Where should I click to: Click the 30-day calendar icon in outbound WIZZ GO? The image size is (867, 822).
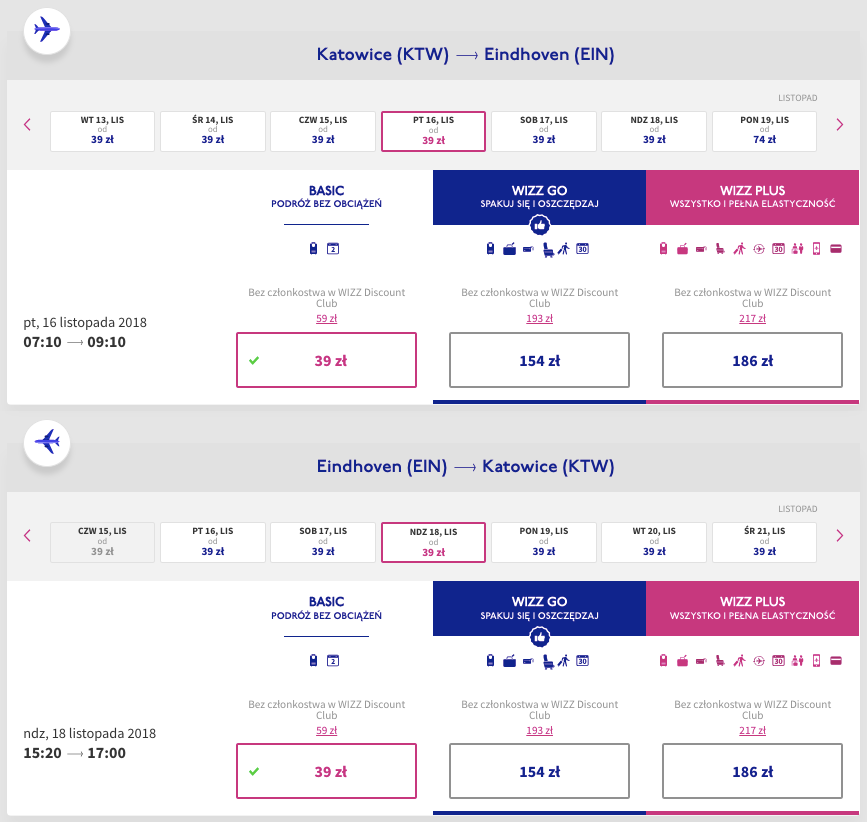tap(582, 249)
